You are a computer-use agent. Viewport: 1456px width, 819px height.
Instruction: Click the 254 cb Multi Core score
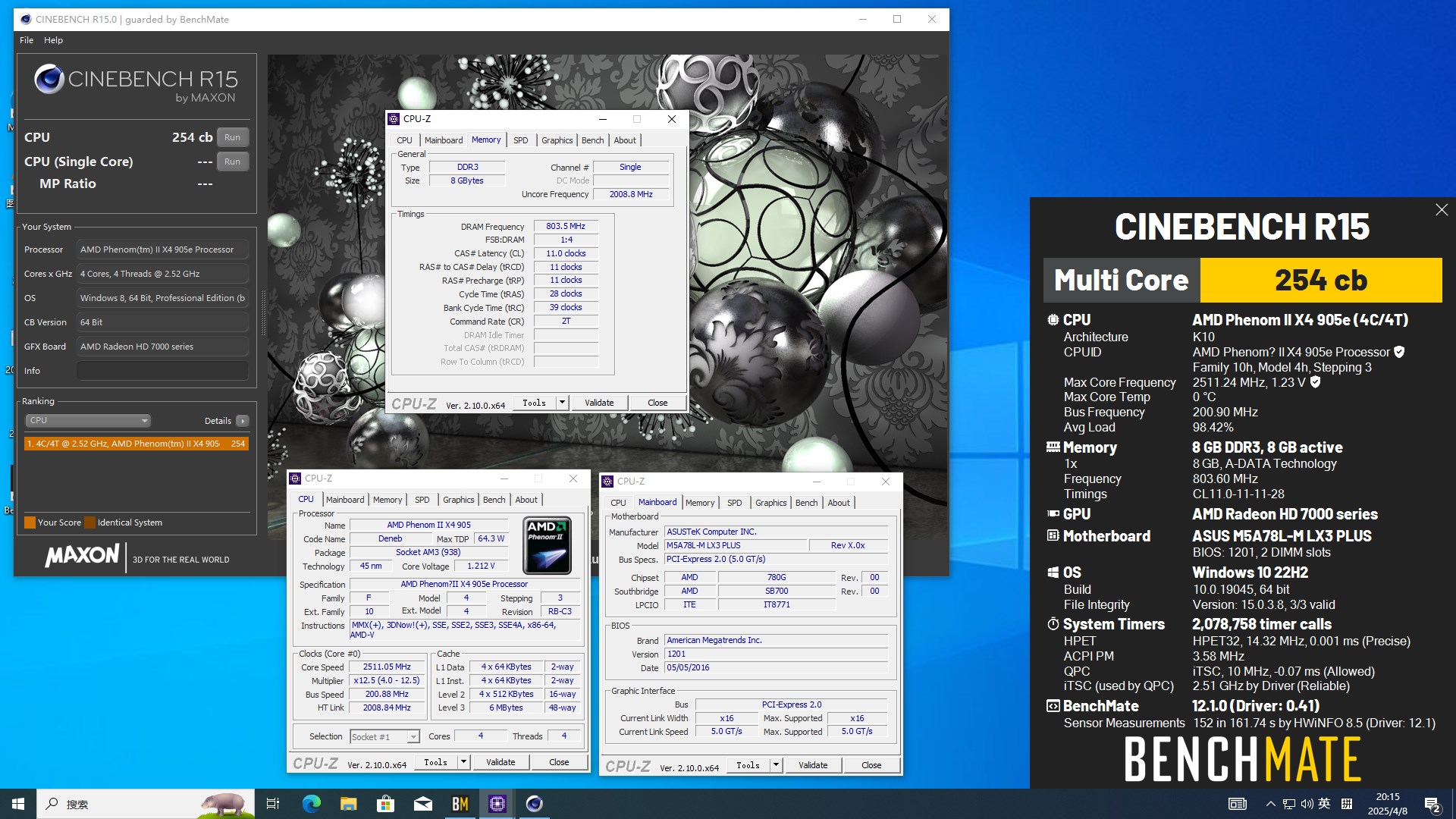[x=1320, y=280]
